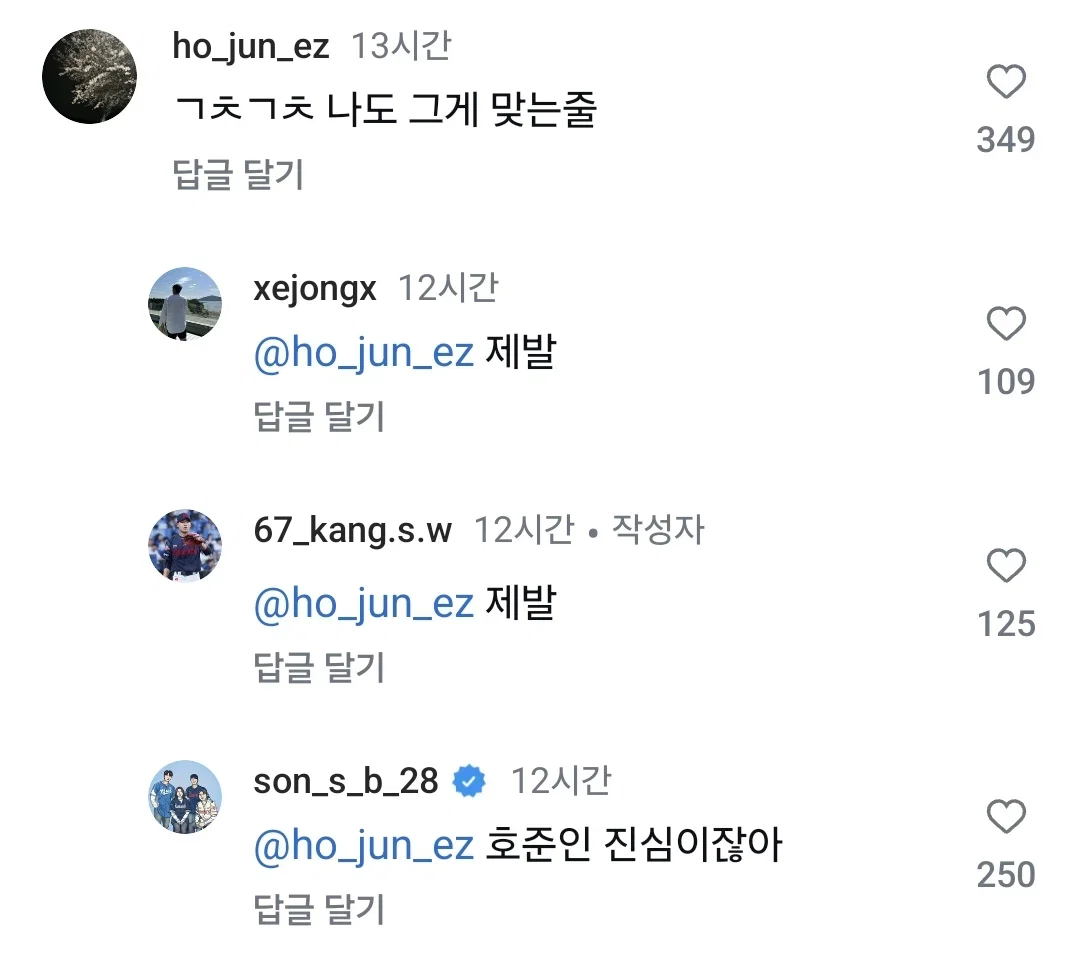Follow @ho_jun_ez mention in xejongx's reply
The image size is (1080, 969).
point(364,353)
